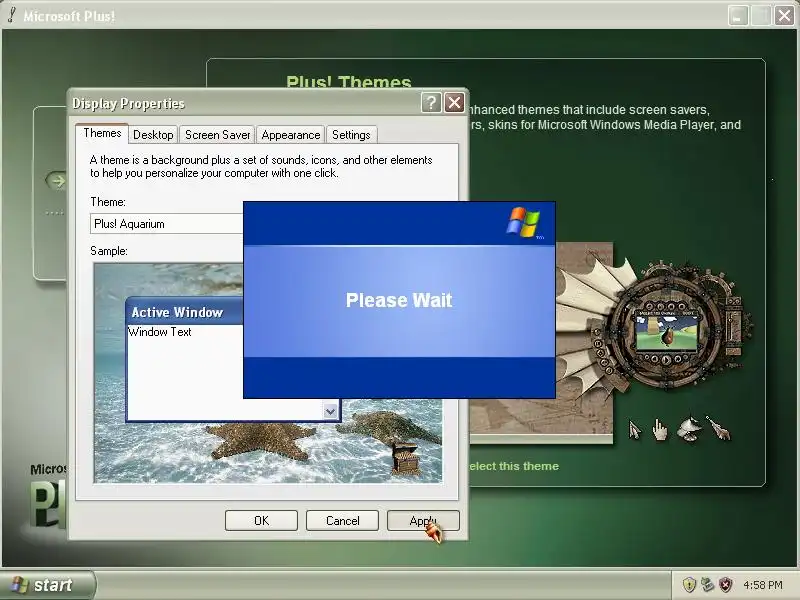Click the OK button in Display Properties
Image resolution: width=800 pixels, height=600 pixels.
point(261,520)
